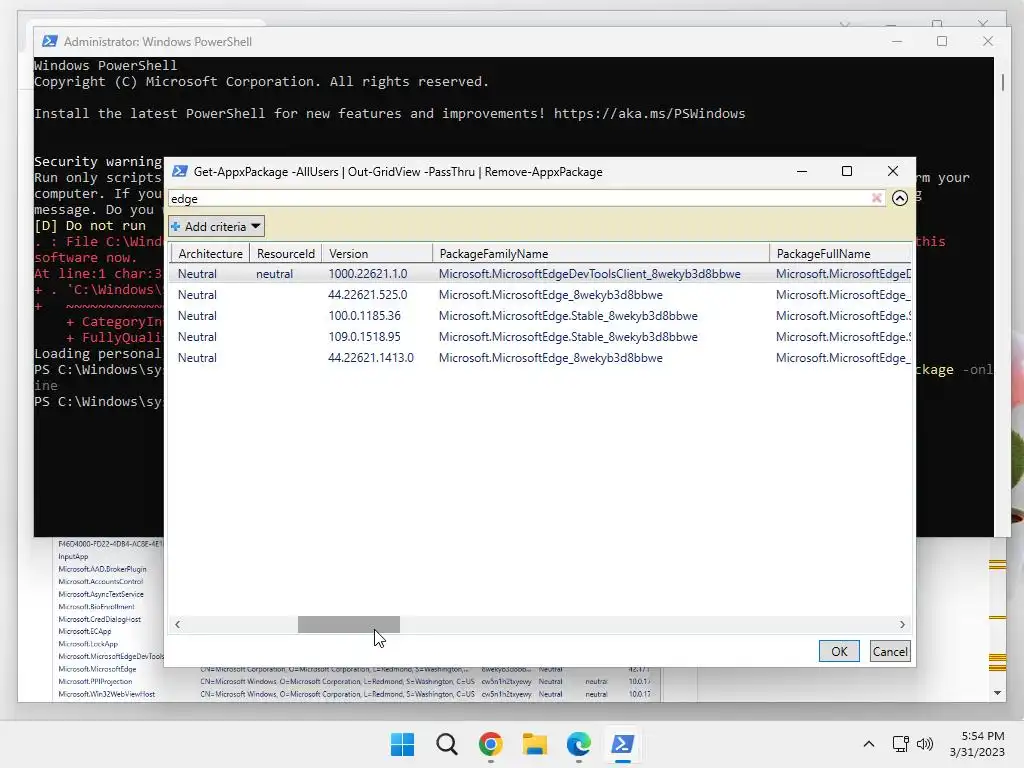Open the Add criteria dropdown

coord(216,227)
